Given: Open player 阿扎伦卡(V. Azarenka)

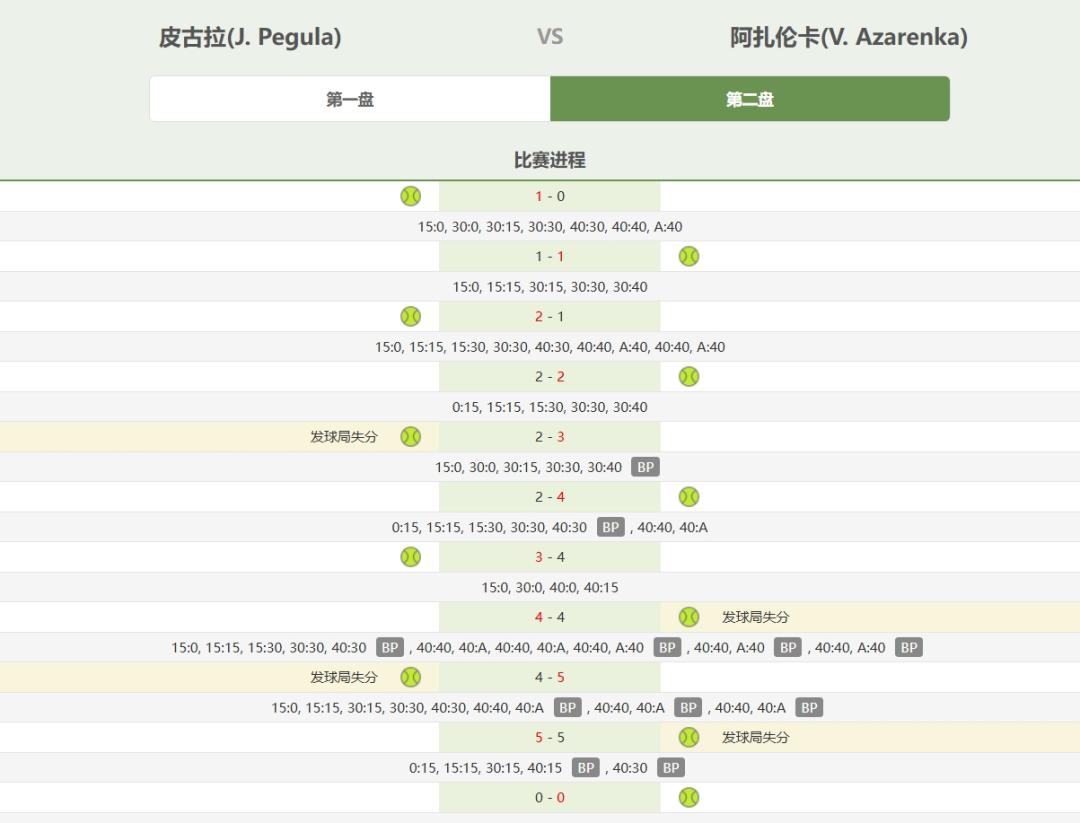Looking at the screenshot, I should click(x=848, y=38).
